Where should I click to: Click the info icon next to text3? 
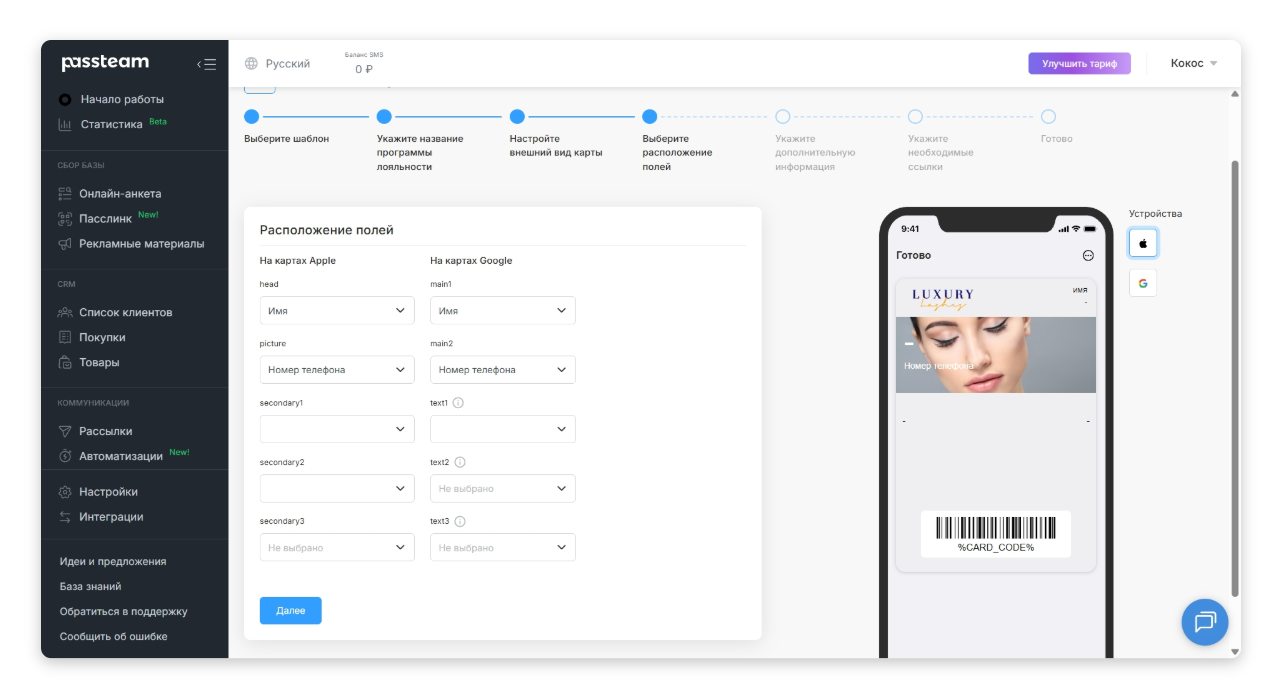coord(460,521)
